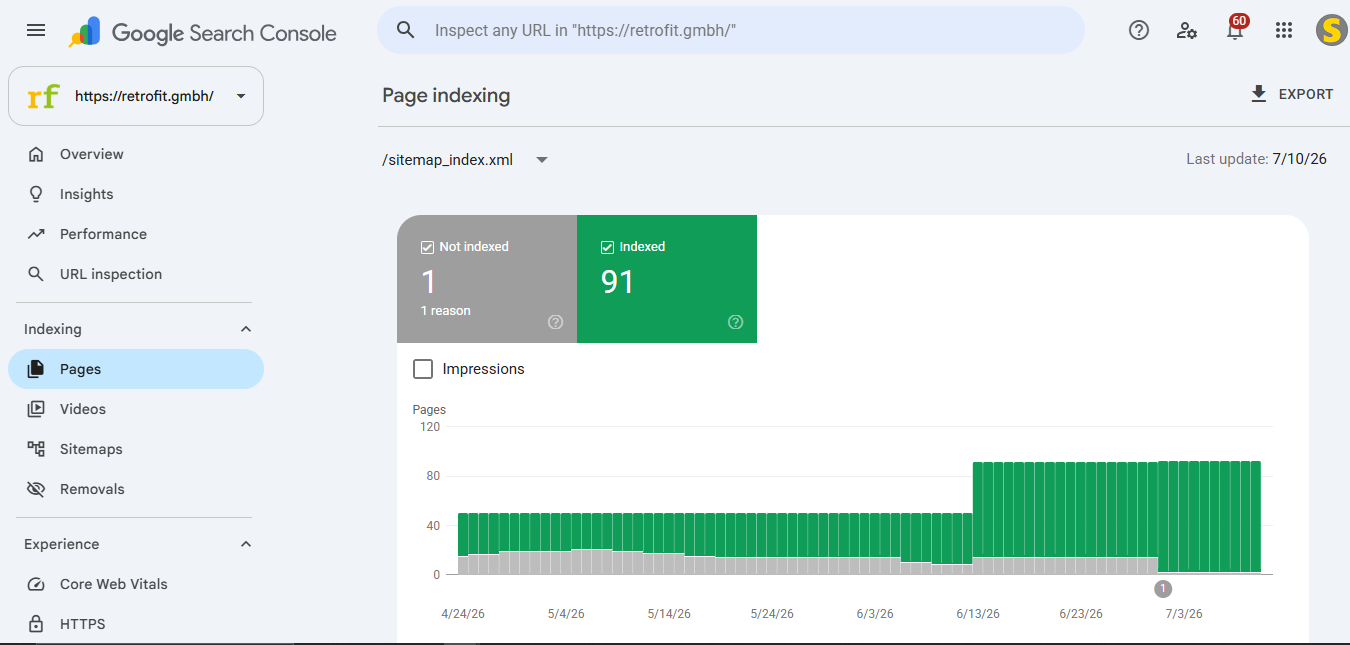Open Users and permissions settings icon
1350x645 pixels.
pyautogui.click(x=1187, y=30)
